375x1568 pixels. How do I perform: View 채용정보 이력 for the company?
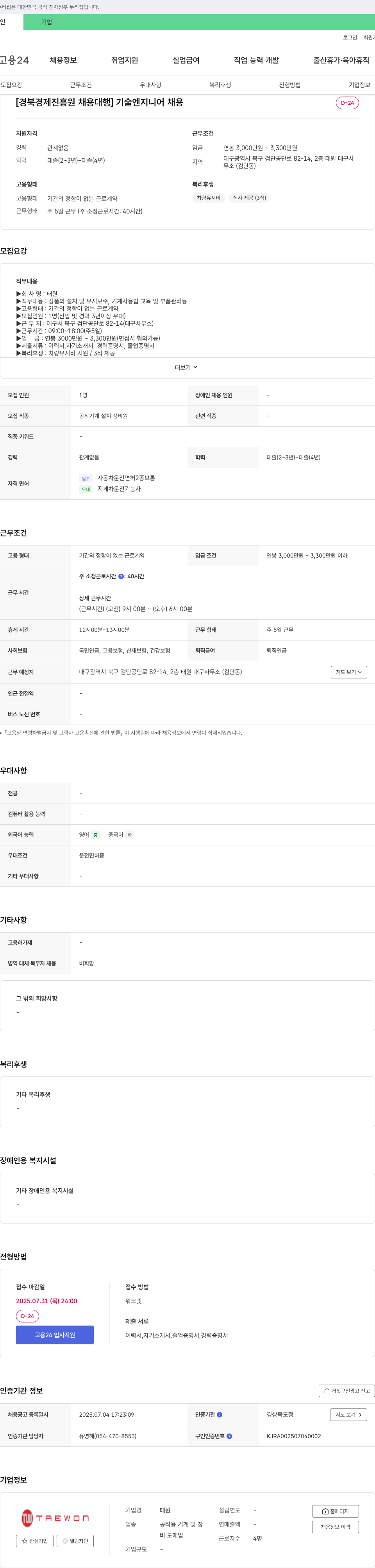[336, 1527]
